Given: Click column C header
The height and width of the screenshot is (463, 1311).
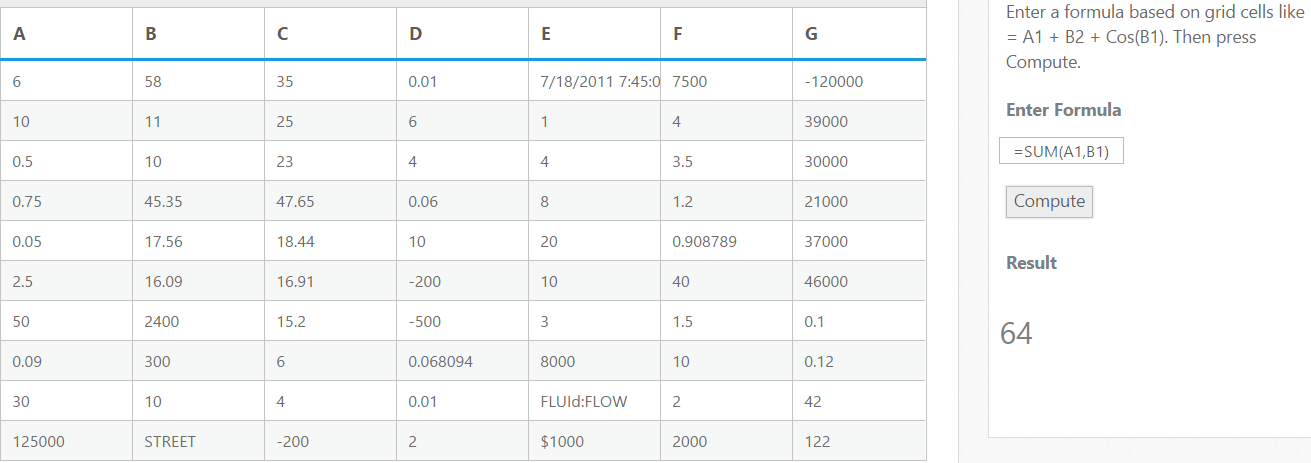Looking at the screenshot, I should click(x=330, y=34).
